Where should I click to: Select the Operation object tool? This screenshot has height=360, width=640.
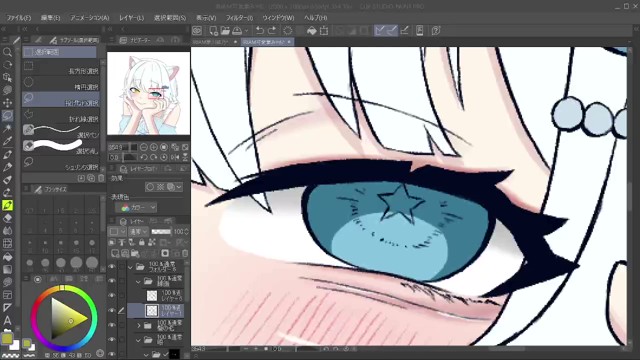(x=7, y=77)
